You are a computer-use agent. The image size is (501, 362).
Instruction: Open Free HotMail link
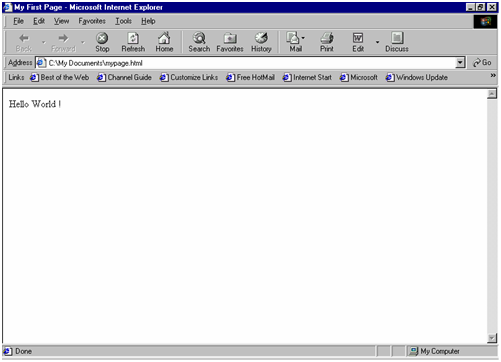pyautogui.click(x=250, y=78)
